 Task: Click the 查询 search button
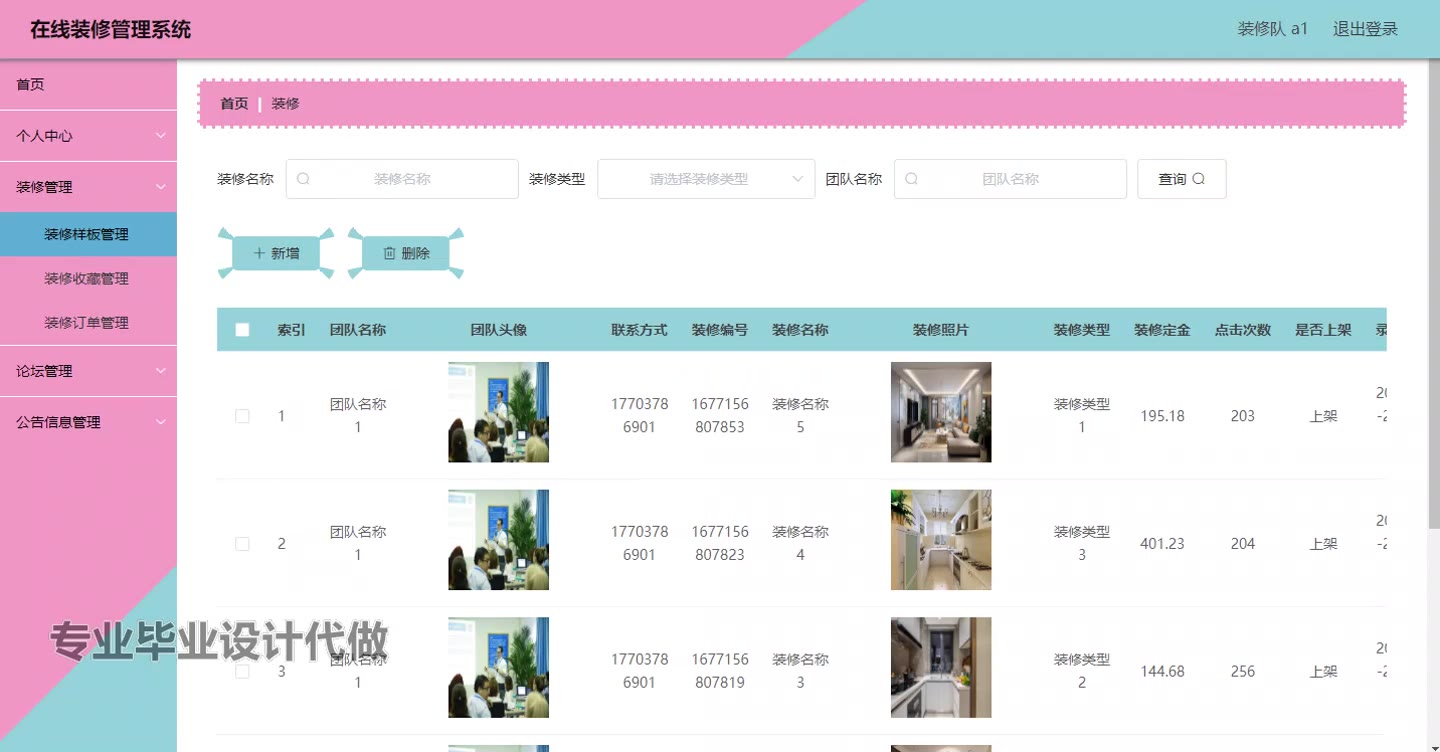point(1181,179)
